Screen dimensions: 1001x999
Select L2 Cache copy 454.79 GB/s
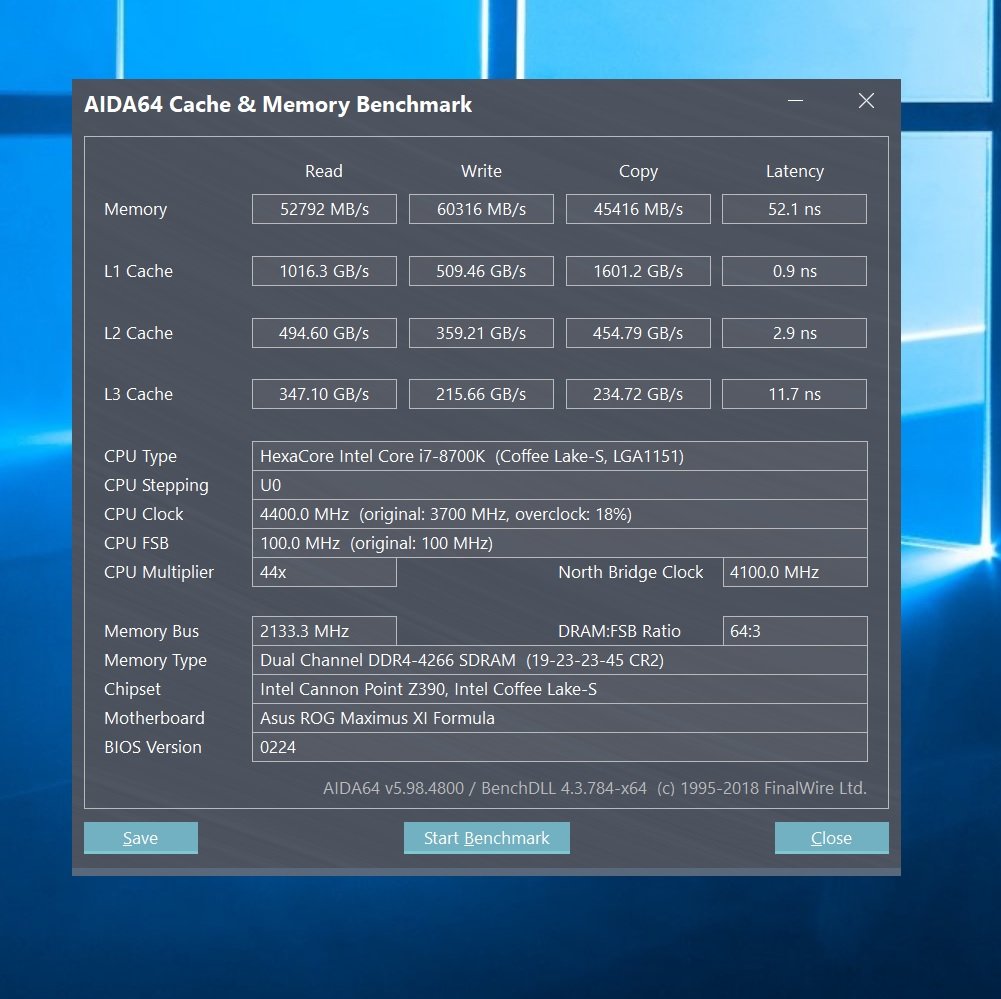pos(638,333)
